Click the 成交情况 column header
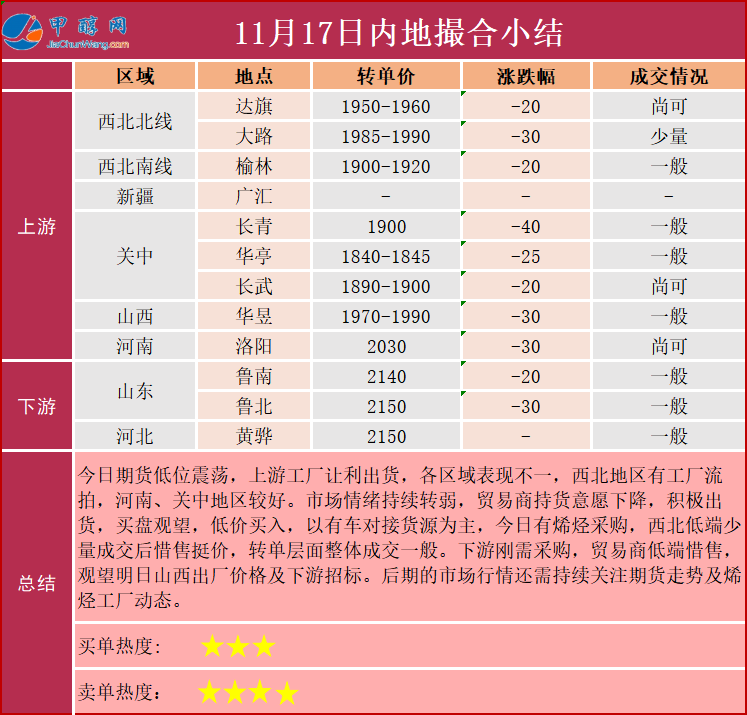Viewport: 747px width, 715px height. click(x=668, y=77)
